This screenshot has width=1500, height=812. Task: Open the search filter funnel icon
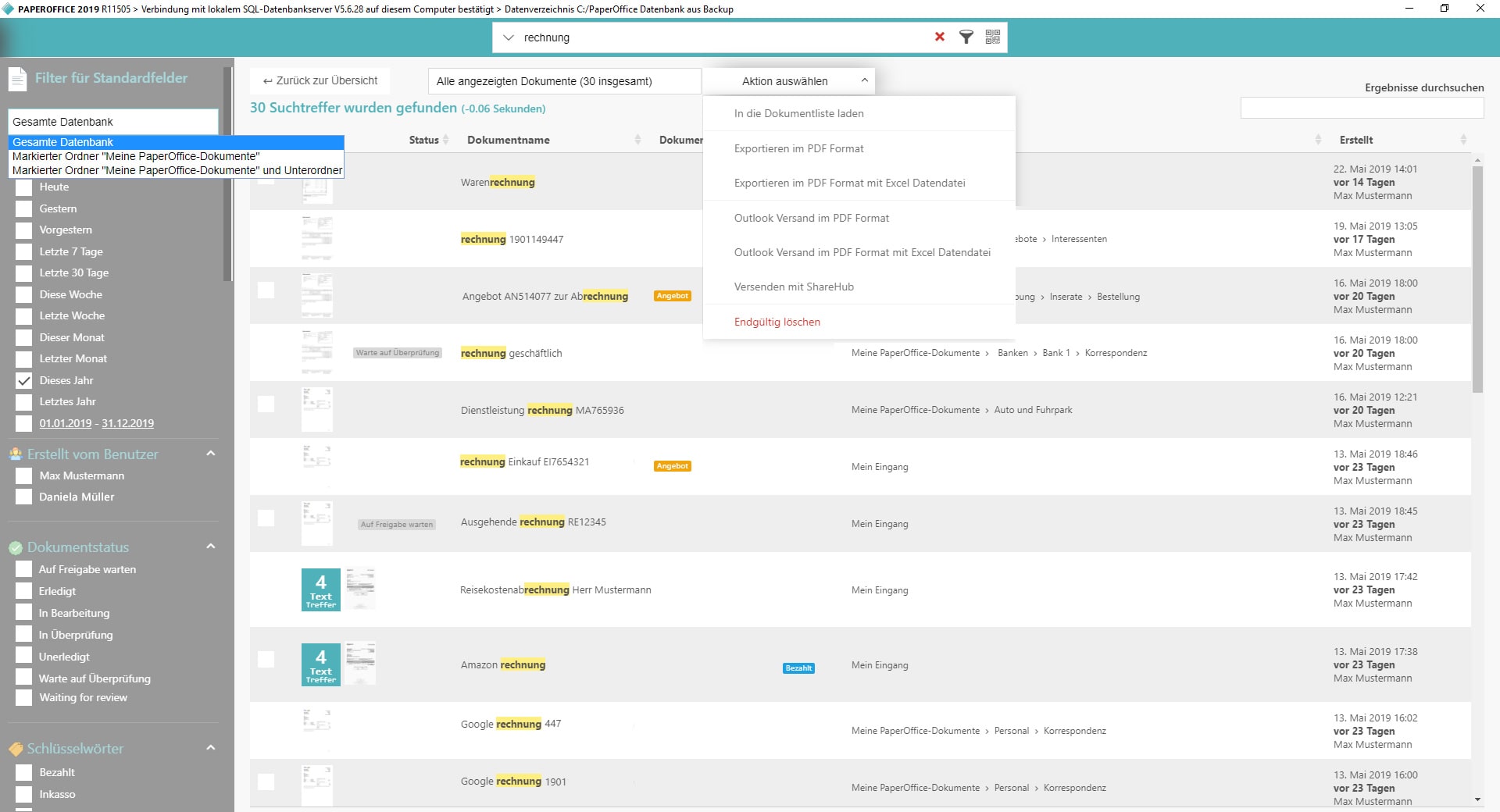tap(966, 37)
